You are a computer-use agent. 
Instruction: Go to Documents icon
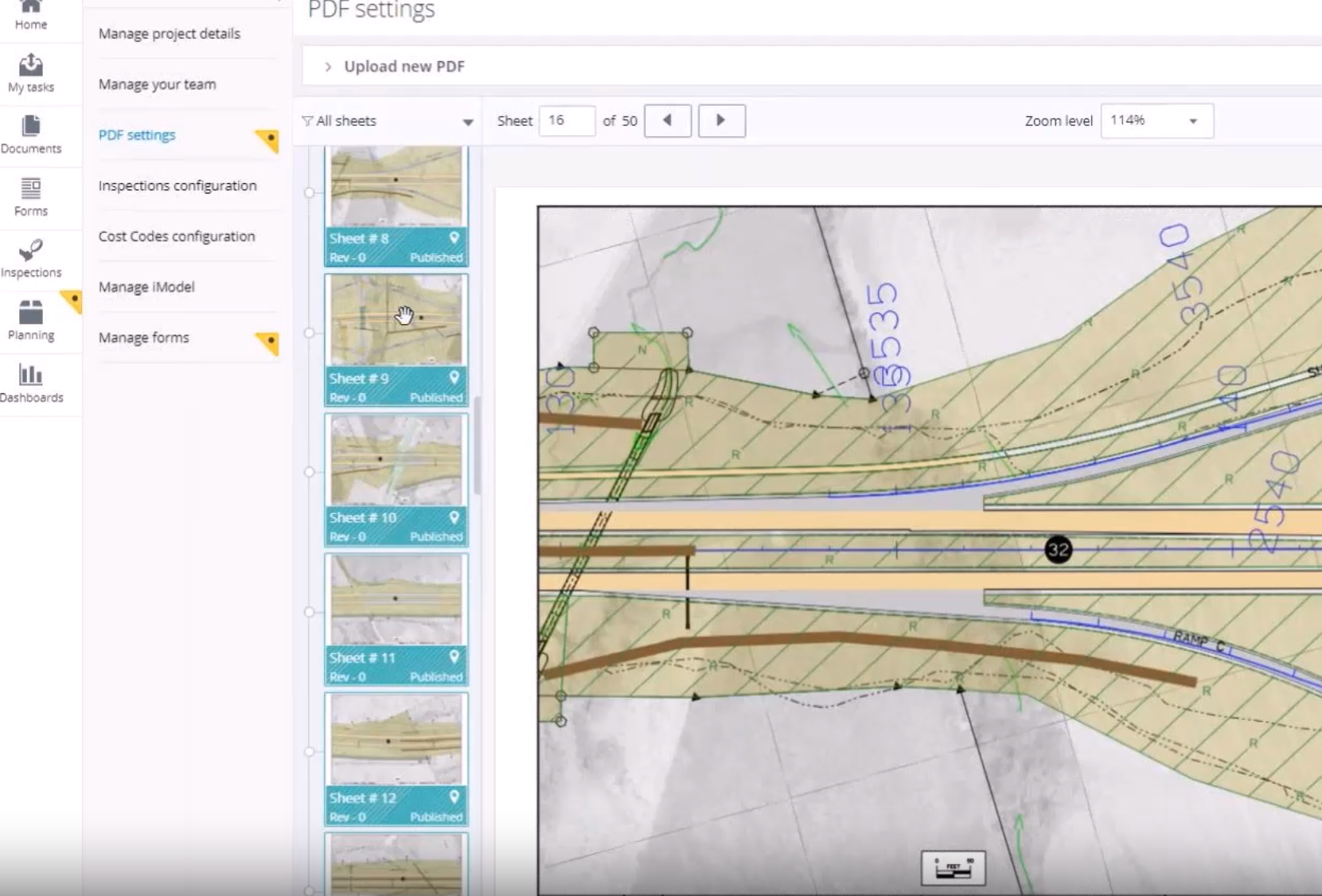[30, 127]
